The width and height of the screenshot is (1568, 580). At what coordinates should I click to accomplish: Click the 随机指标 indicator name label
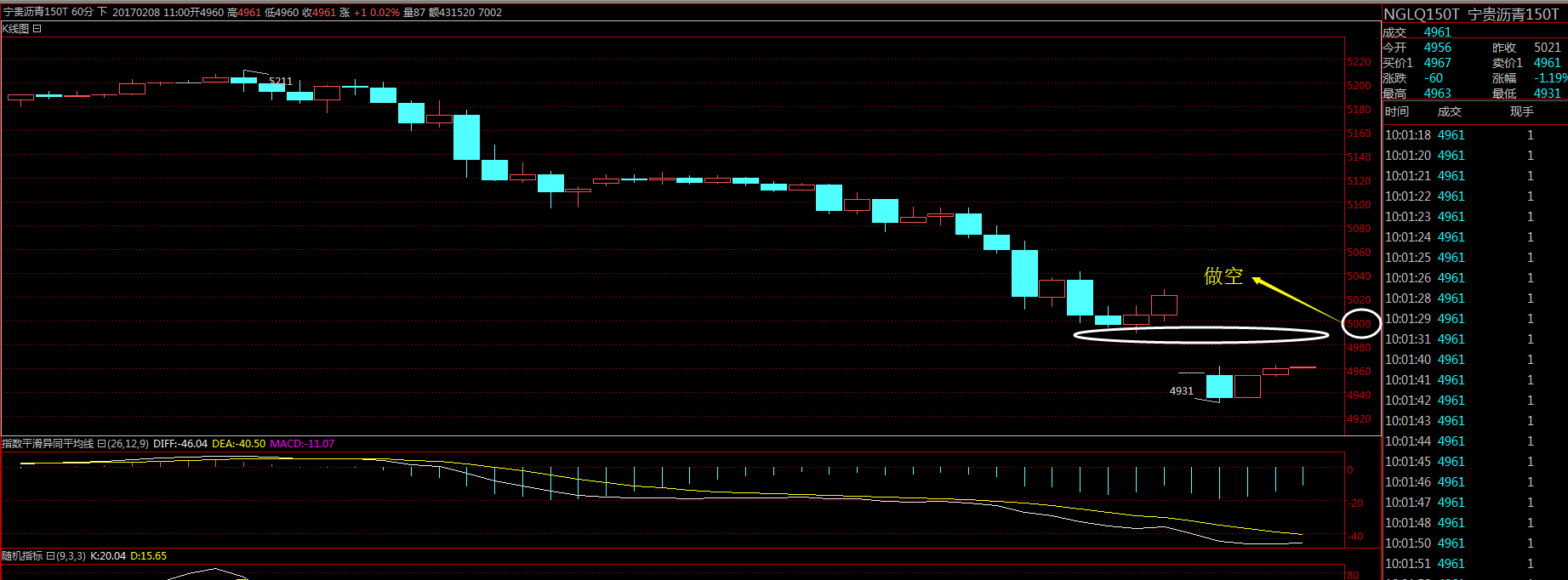22,556
